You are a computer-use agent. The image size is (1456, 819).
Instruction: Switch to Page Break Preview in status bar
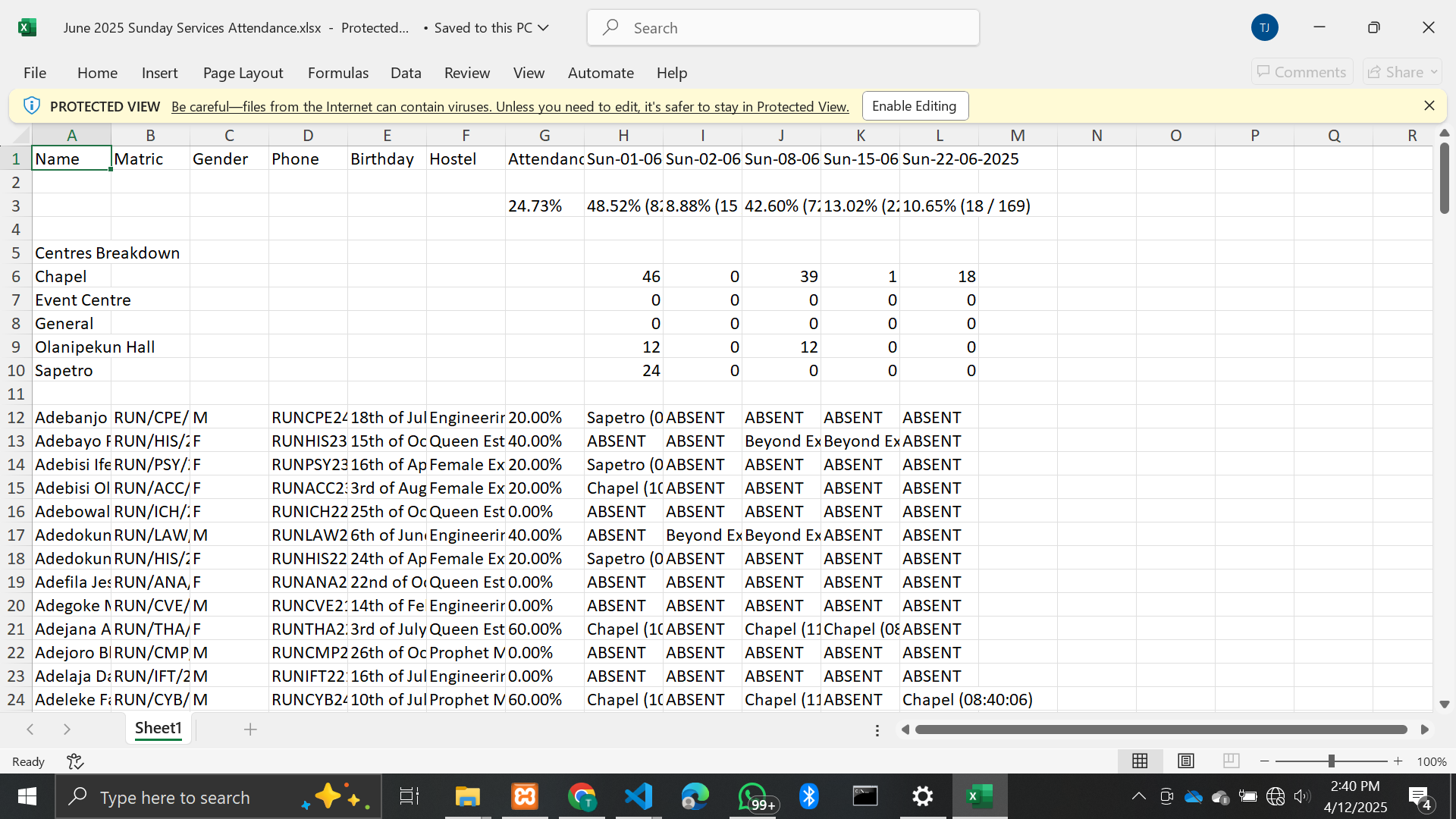coord(1232,761)
